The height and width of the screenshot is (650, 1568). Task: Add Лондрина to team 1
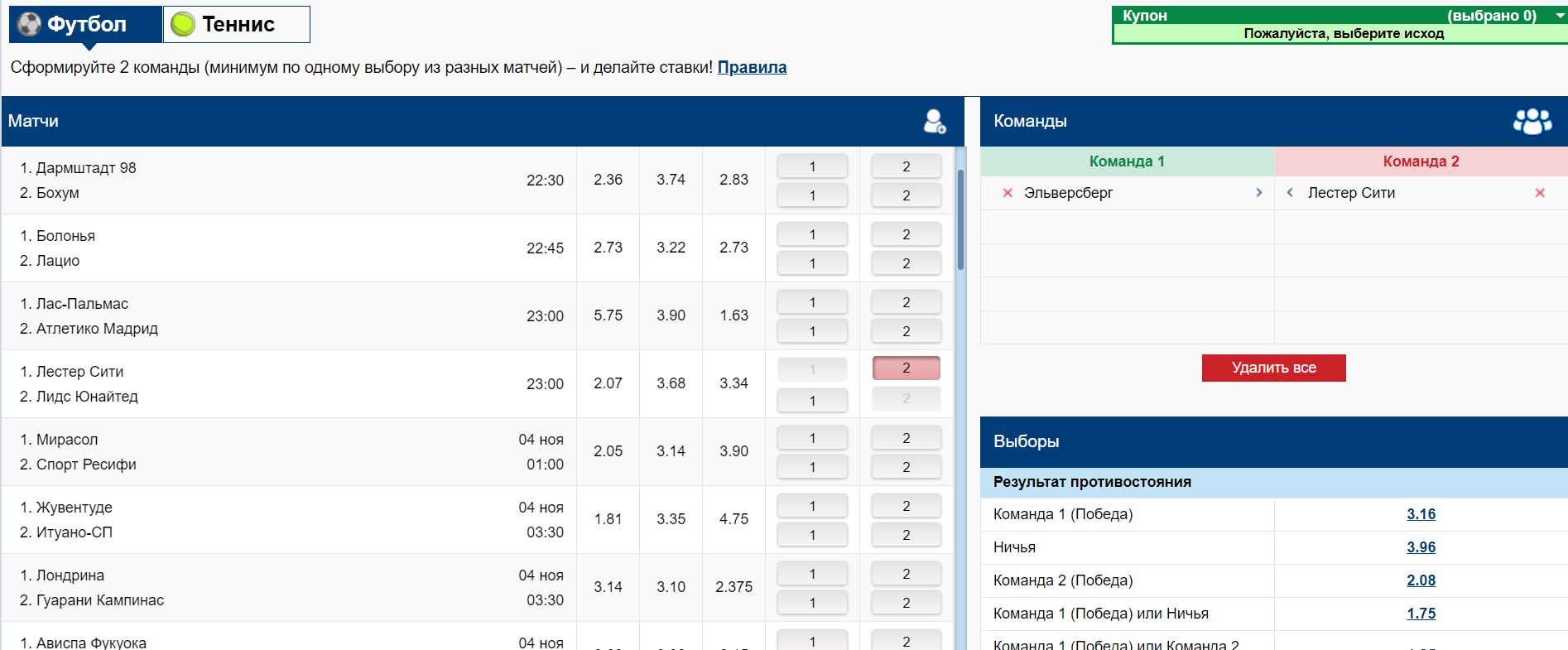pyautogui.click(x=812, y=574)
